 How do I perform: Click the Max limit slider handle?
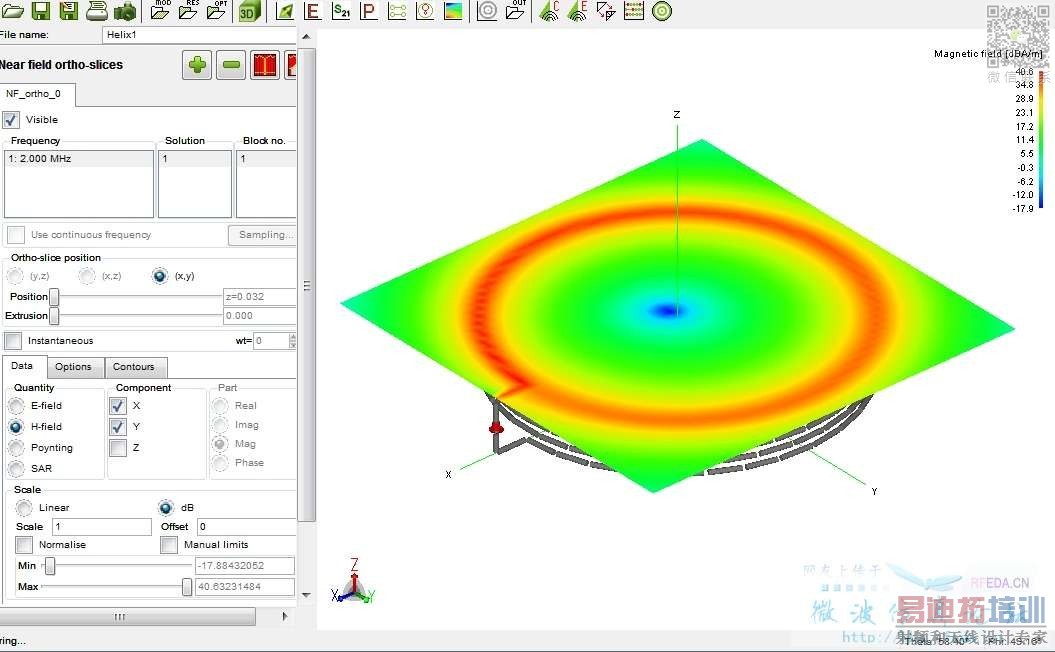pyautogui.click(x=187, y=587)
